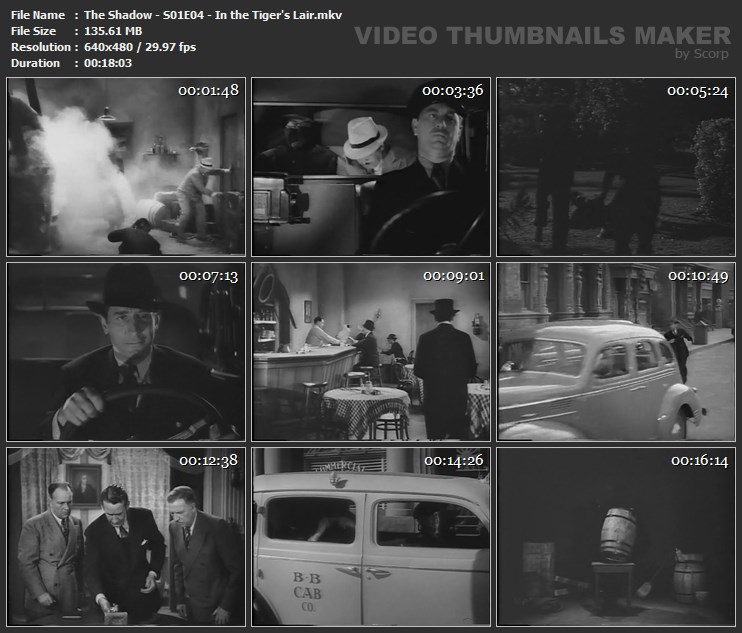Click the 'File Size' label
Screen dimensions: 742x633
33,31
